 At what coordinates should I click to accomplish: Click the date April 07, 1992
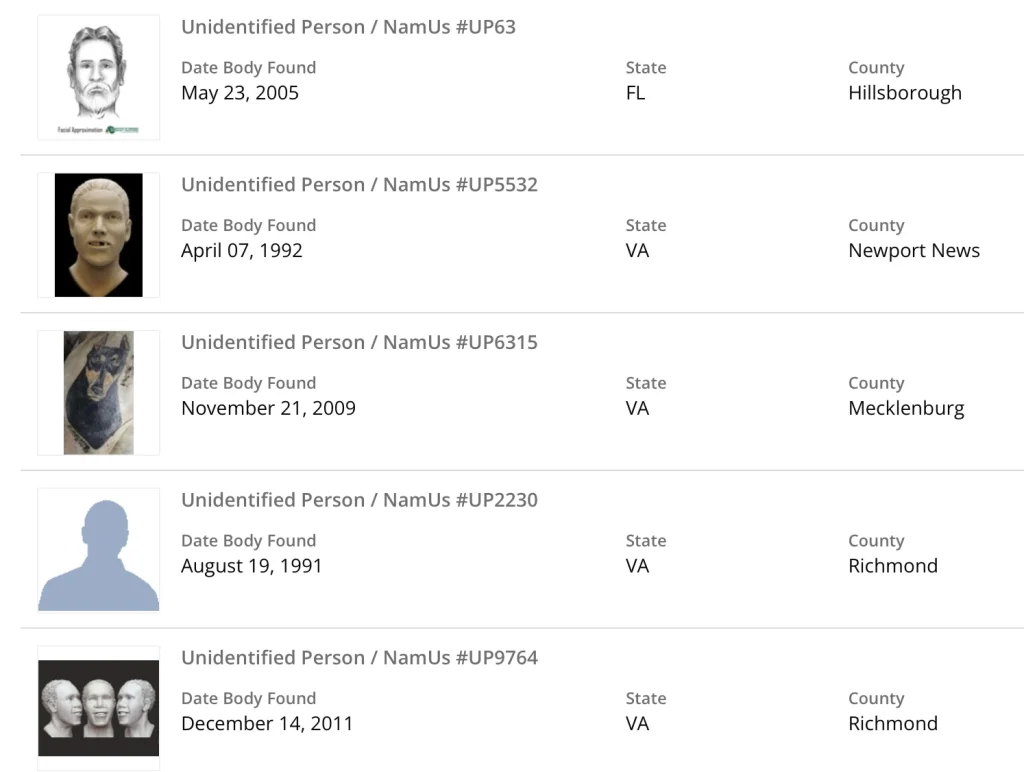point(242,251)
